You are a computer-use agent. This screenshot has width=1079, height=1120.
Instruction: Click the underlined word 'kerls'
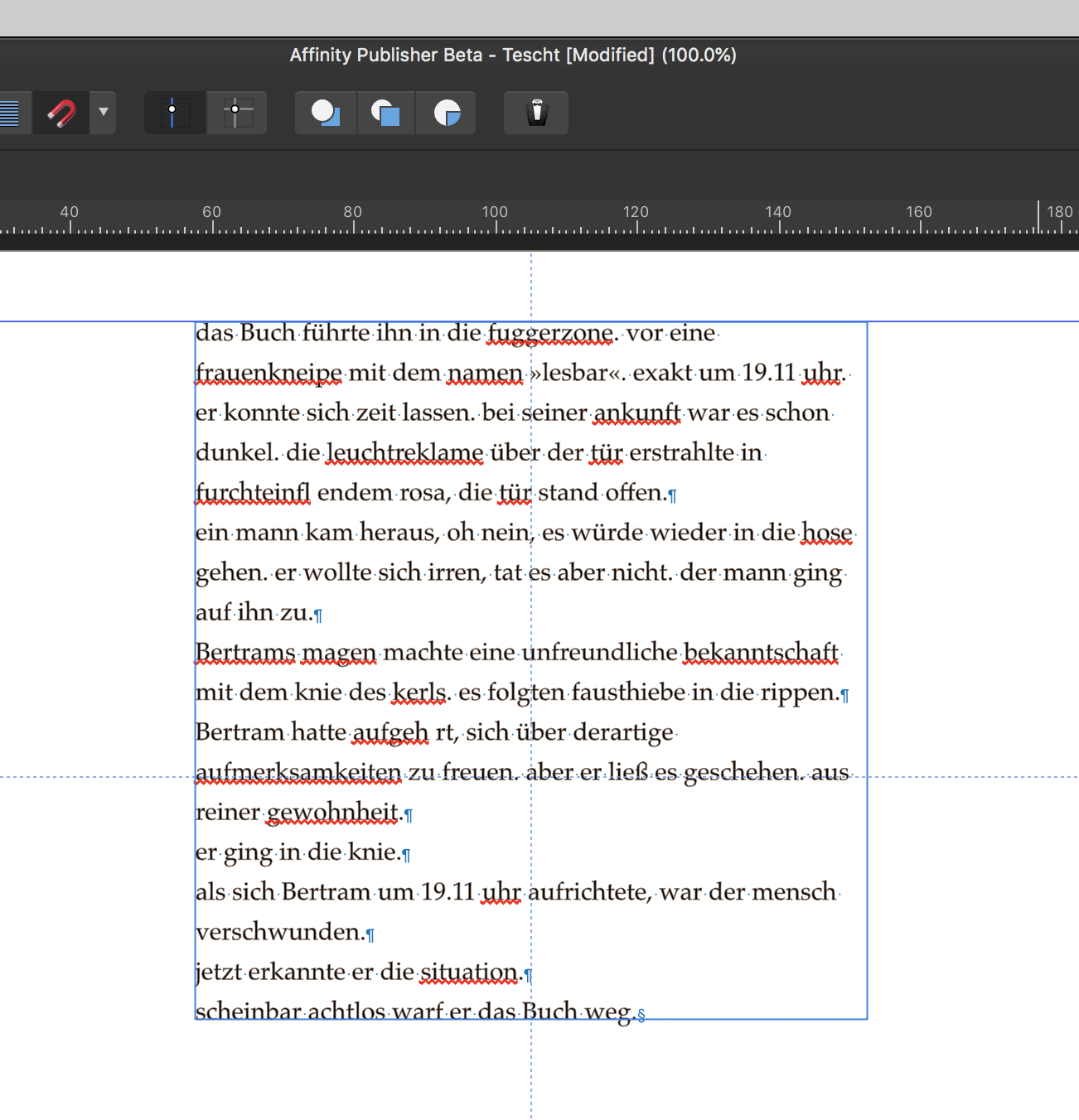[x=419, y=693]
